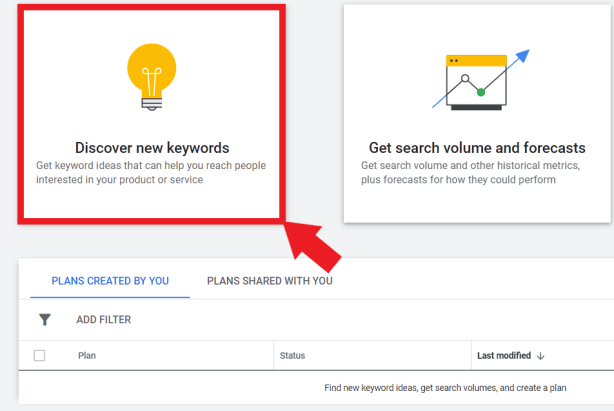Click the chart with blue arrow icon
Viewport: 614px width, 411px height.
[480, 80]
